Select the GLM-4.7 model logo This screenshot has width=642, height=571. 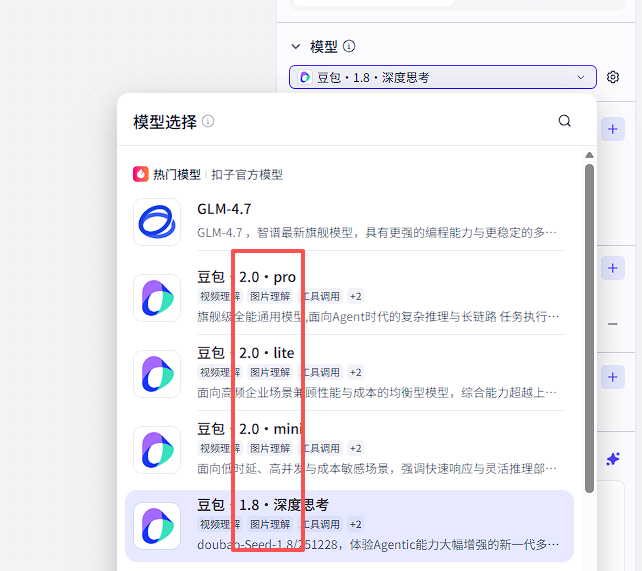(x=157, y=222)
